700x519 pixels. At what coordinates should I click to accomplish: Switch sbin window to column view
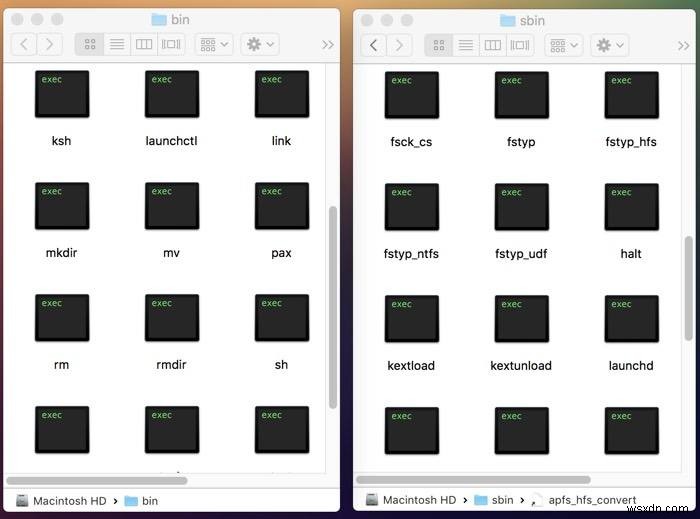click(x=493, y=45)
